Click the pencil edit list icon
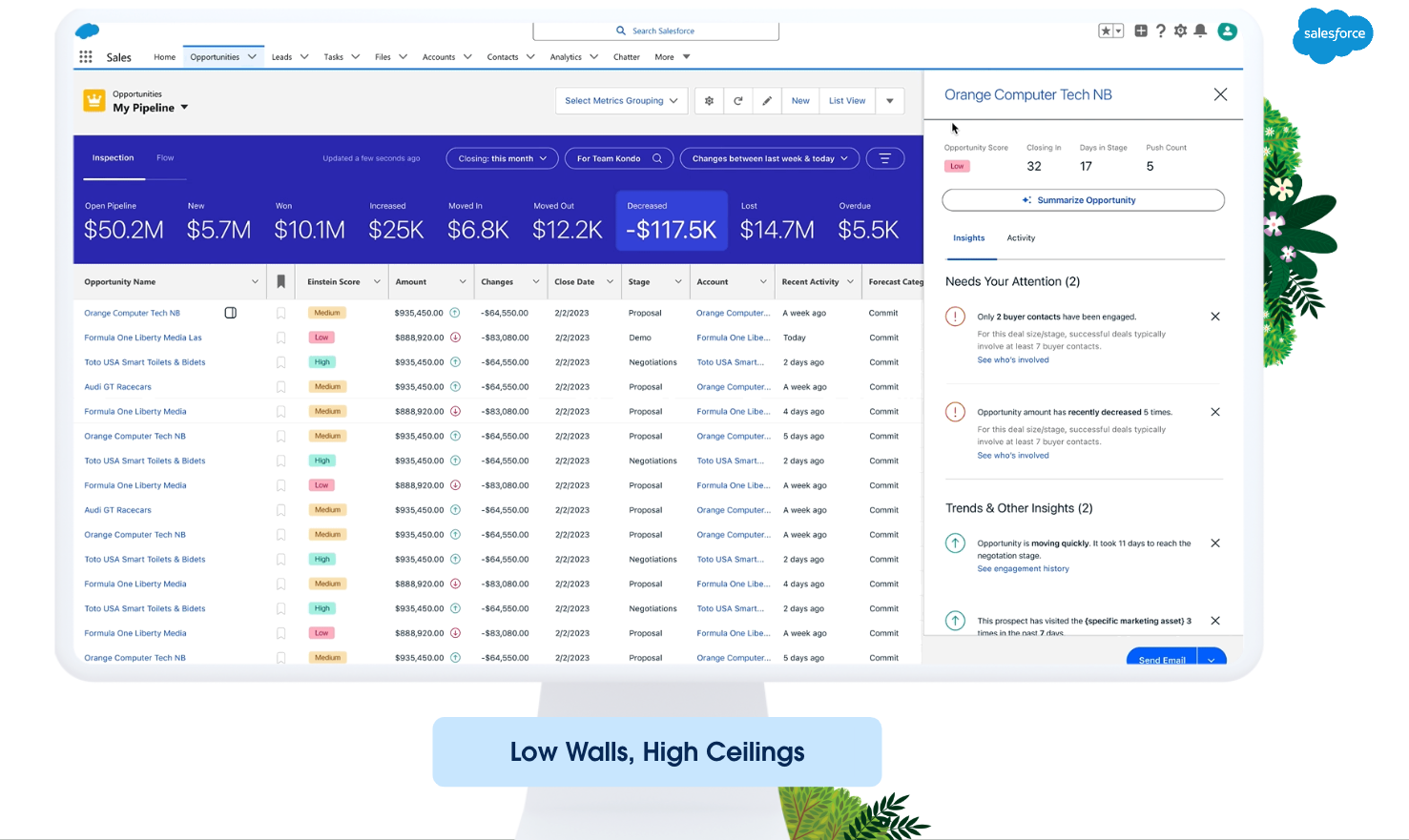 point(767,101)
